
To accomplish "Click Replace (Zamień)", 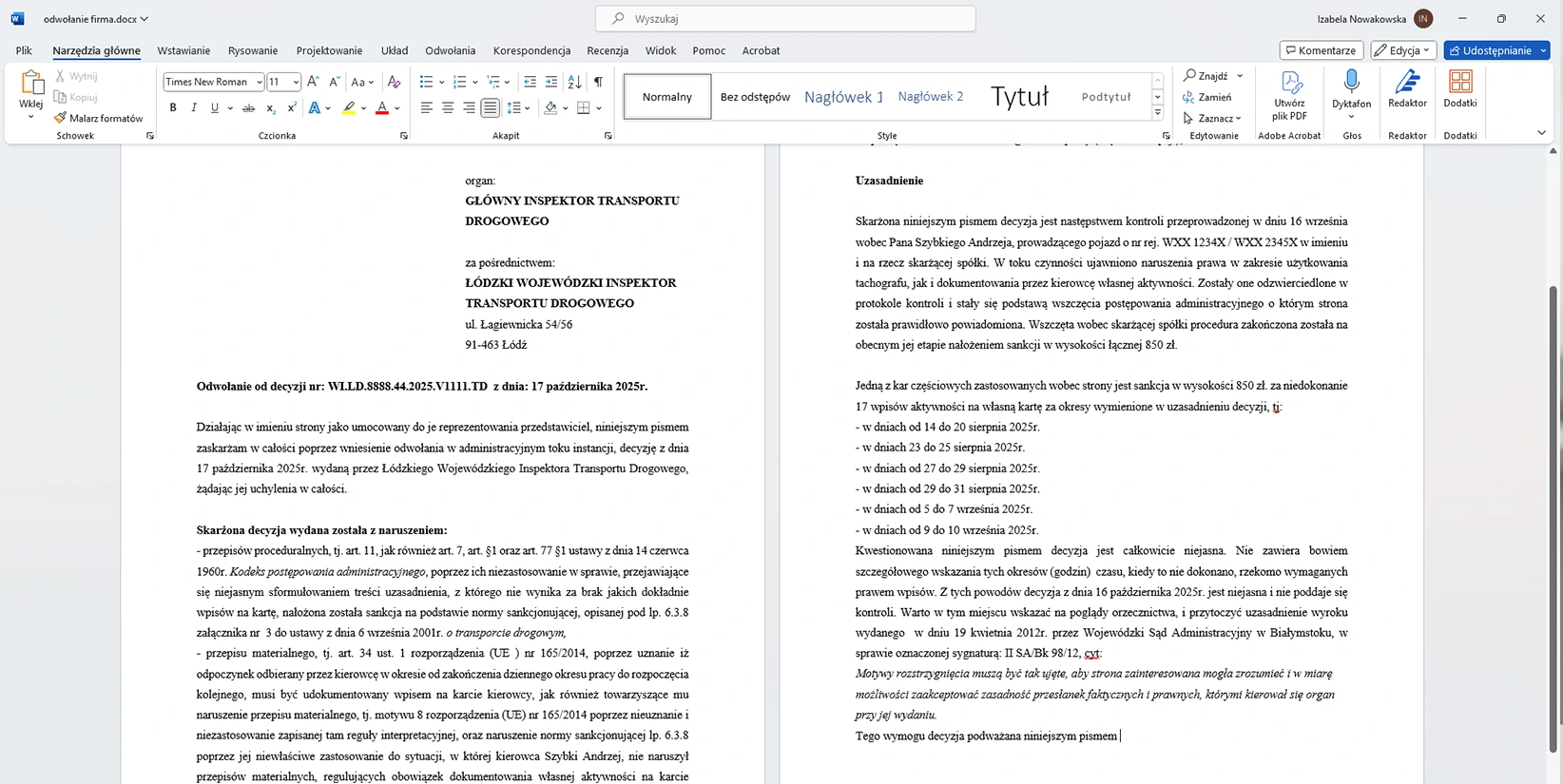I will (1207, 97).
